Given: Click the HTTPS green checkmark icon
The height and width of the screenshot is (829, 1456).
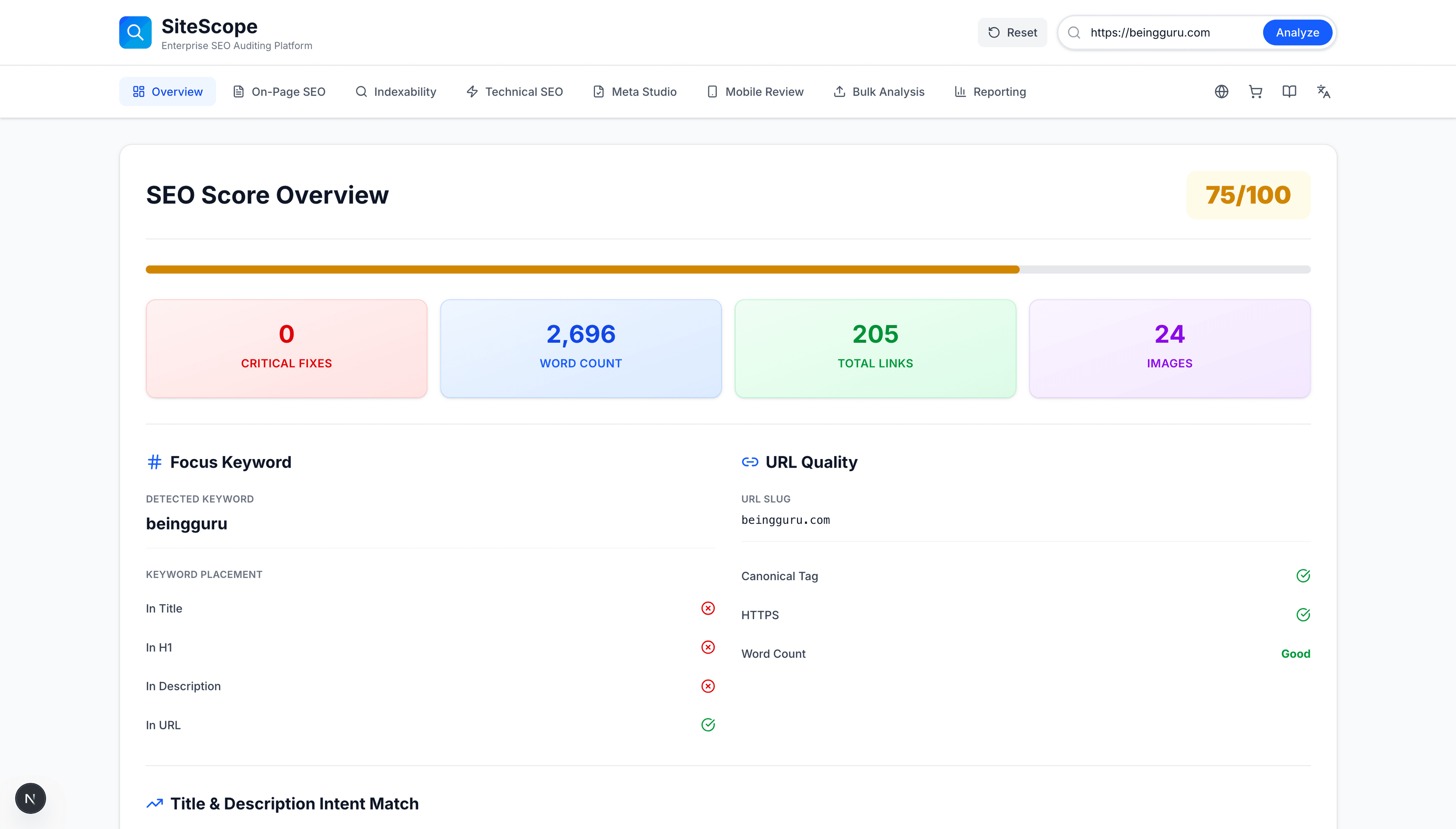Looking at the screenshot, I should pos(1303,615).
